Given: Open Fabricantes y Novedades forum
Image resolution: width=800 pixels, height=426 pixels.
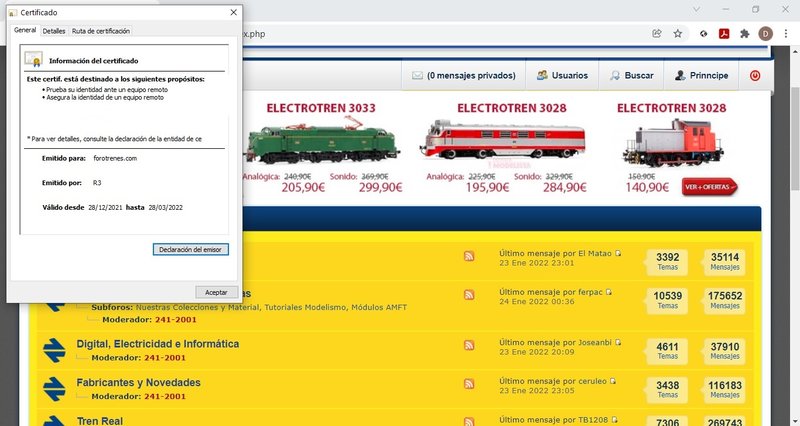Looking at the screenshot, I should click(x=138, y=383).
